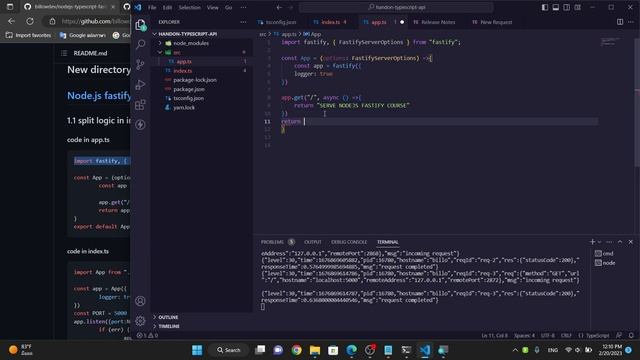The image size is (640, 360).
Task: Open the launch profile dropdown beside new terminal
Action: coord(599,242)
